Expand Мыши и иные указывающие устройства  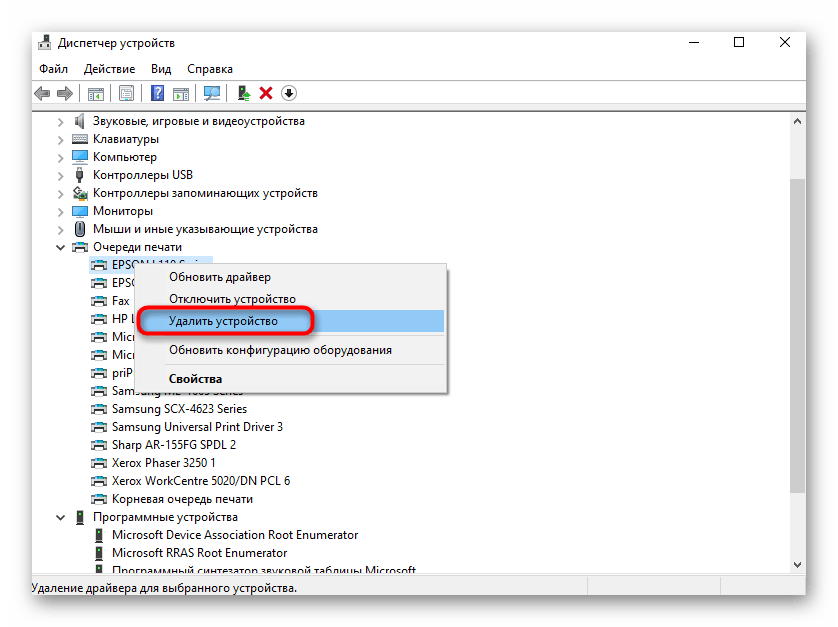[60, 230]
